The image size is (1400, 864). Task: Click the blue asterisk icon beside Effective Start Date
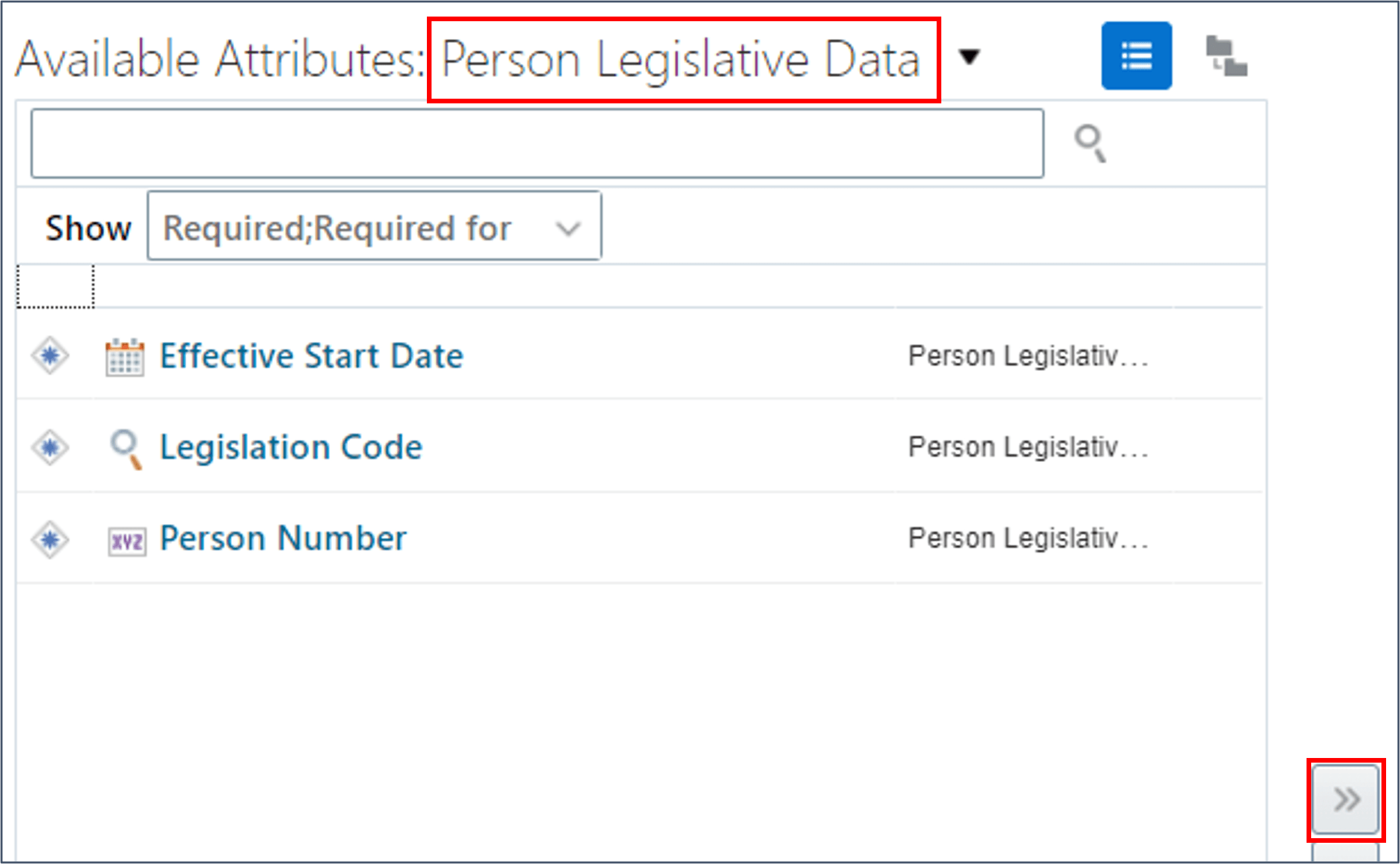pyautogui.click(x=50, y=356)
